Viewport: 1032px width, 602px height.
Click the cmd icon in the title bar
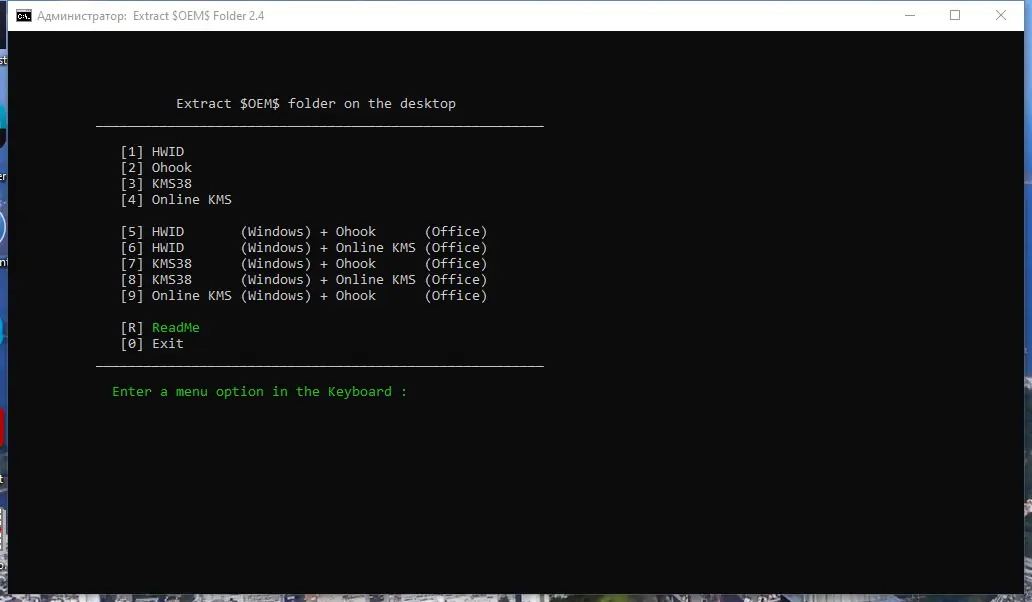[24, 16]
